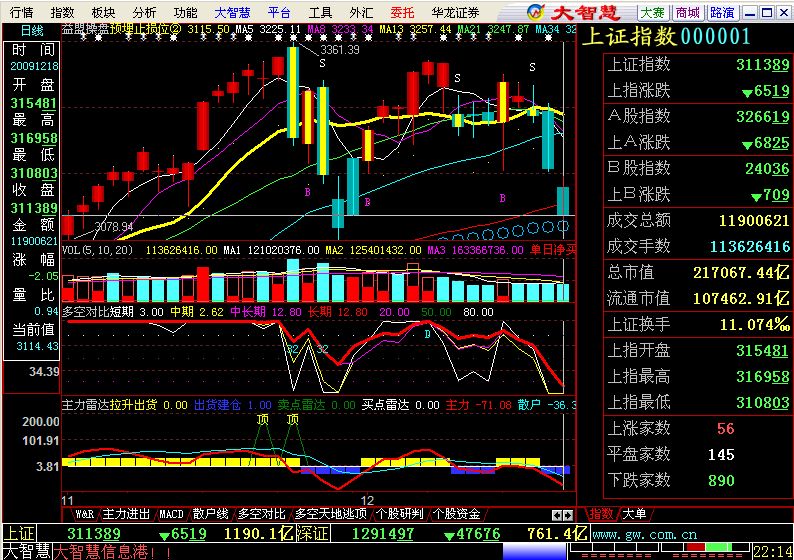This screenshot has width=794, height=560.
Task: Click the 大智慧信息港 ticker text
Action: (x=112, y=551)
